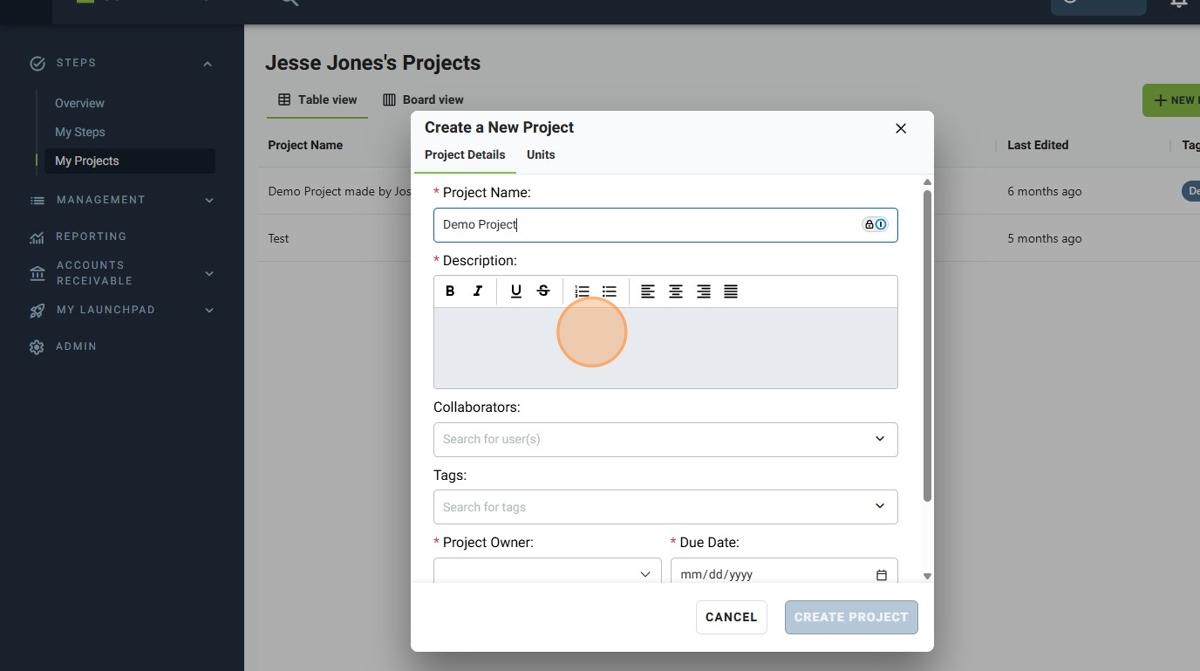
Task: Click the green New project button
Action: (x=1172, y=100)
